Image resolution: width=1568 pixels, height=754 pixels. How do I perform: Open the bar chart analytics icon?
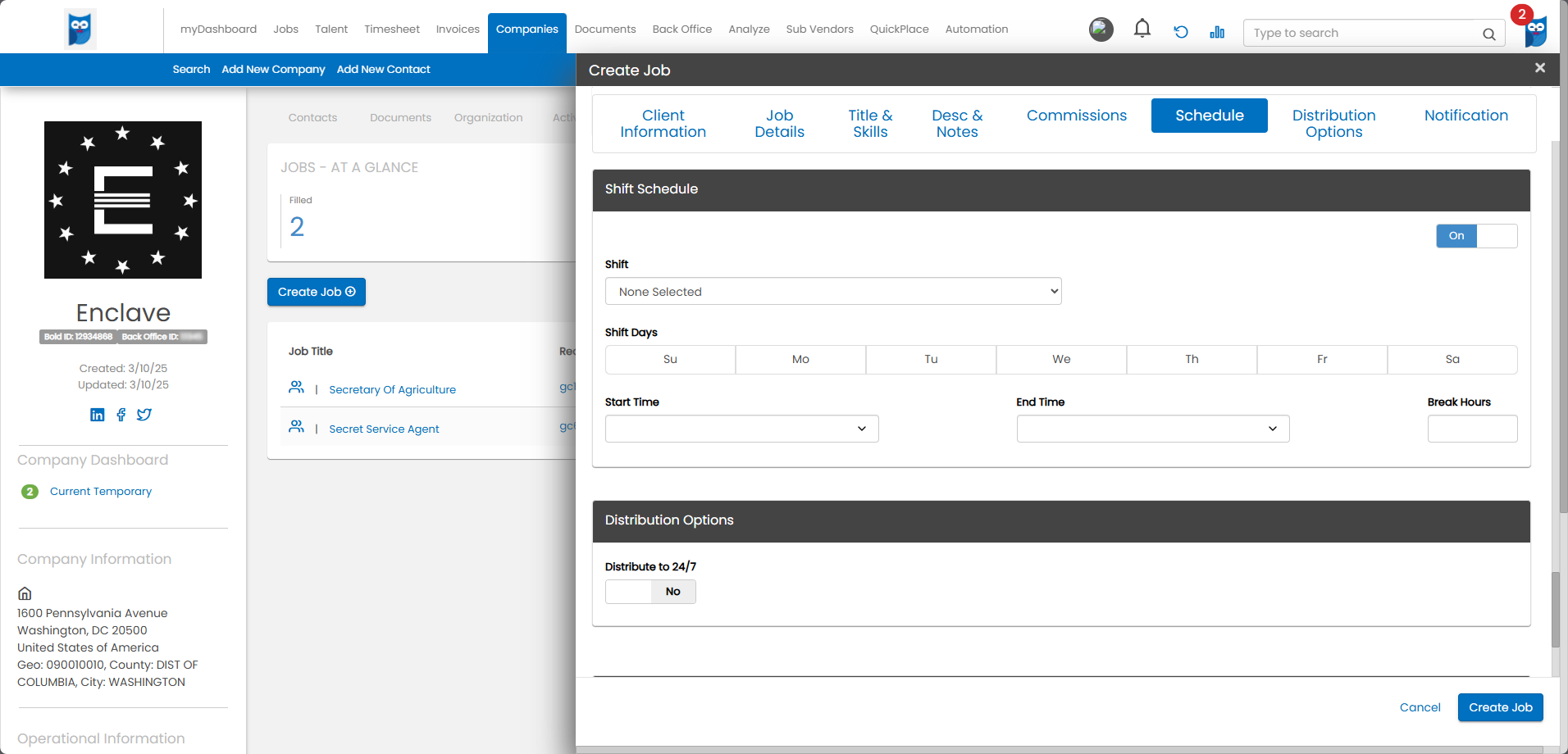coord(1217,32)
